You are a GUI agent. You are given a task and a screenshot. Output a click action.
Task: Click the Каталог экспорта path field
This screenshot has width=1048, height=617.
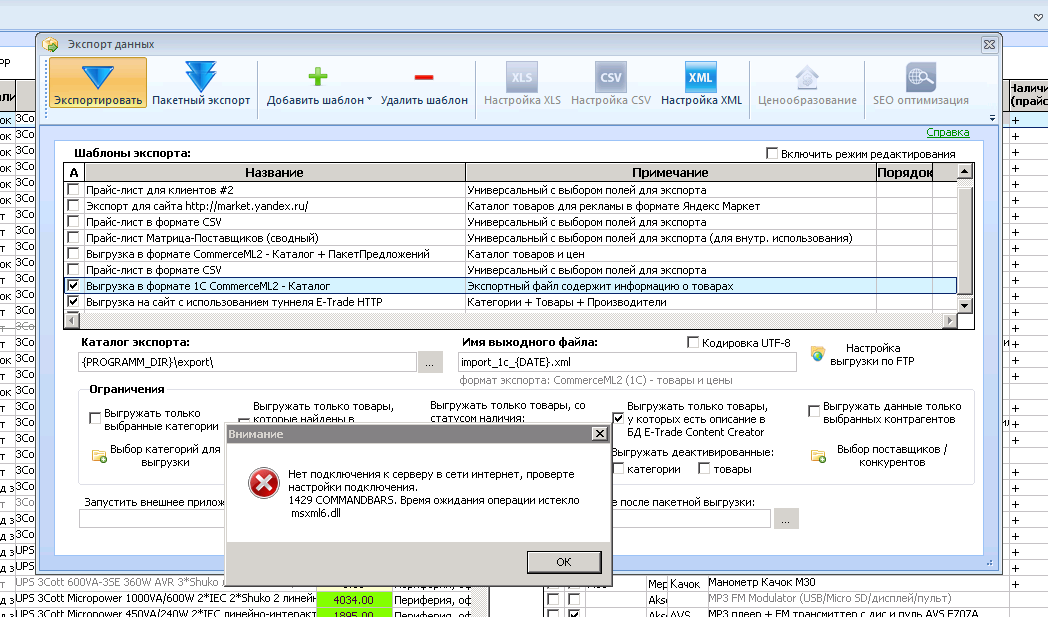pyautogui.click(x=247, y=362)
